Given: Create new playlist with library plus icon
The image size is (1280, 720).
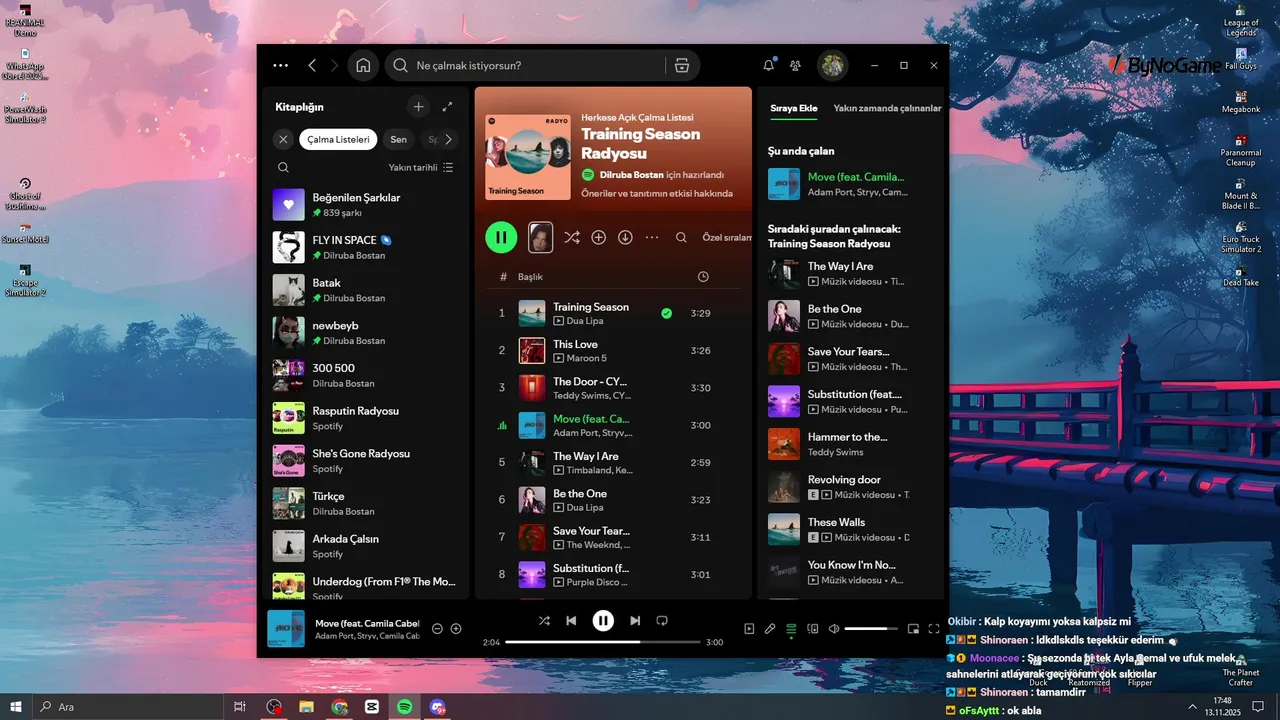Looking at the screenshot, I should click(419, 107).
